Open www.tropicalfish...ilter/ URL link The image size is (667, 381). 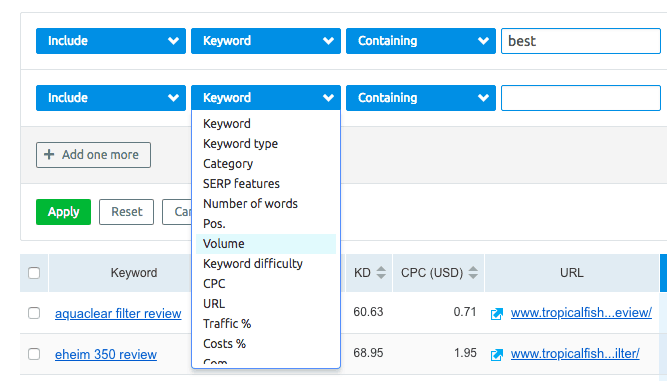[x=575, y=354]
